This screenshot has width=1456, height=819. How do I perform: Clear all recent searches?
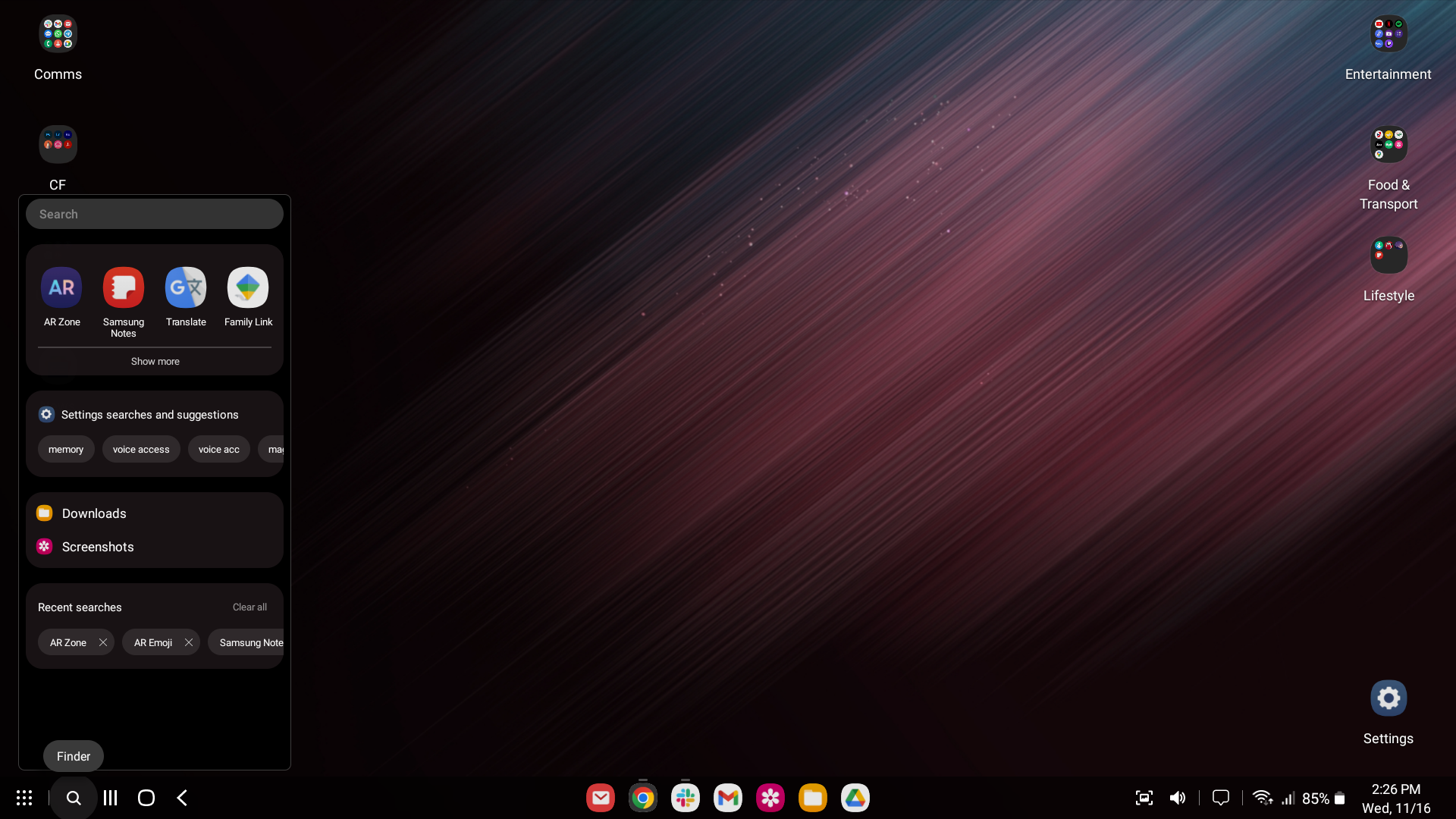[x=249, y=607]
